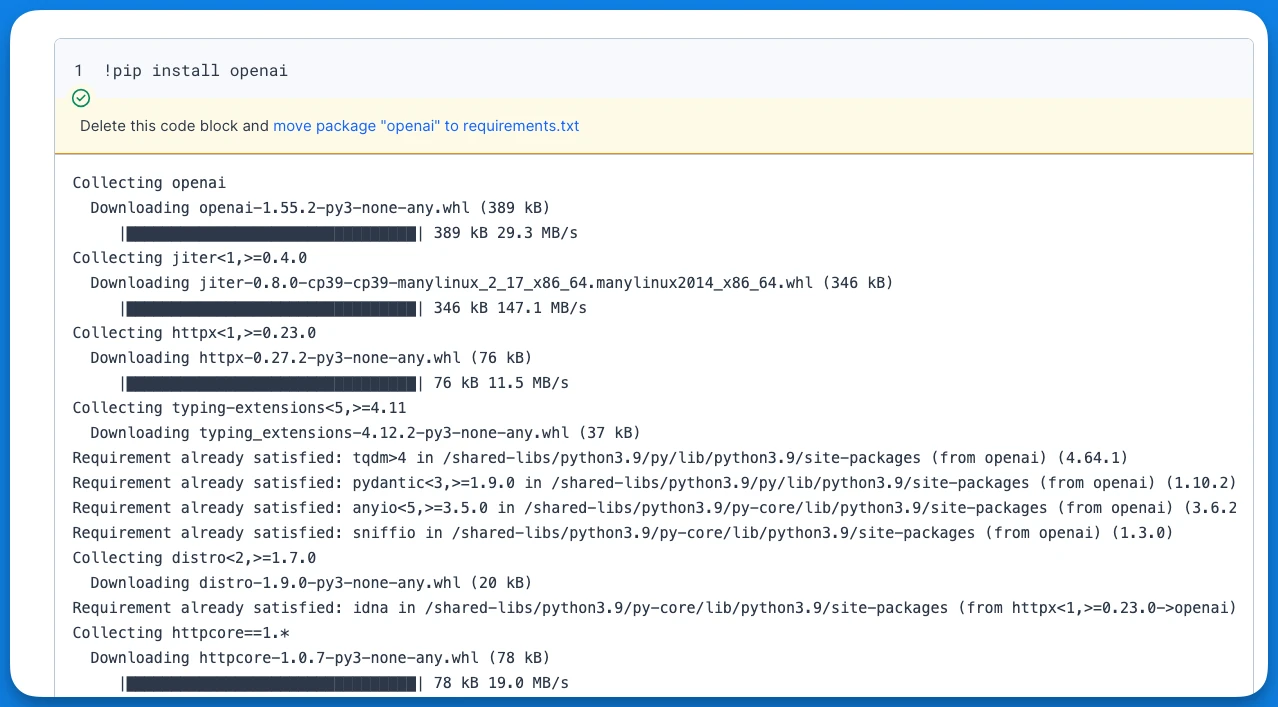Click 'Downloading httpx-0.27.2-py3-none-any.whl (76 kB)'
The image size is (1278, 707).
(311, 358)
